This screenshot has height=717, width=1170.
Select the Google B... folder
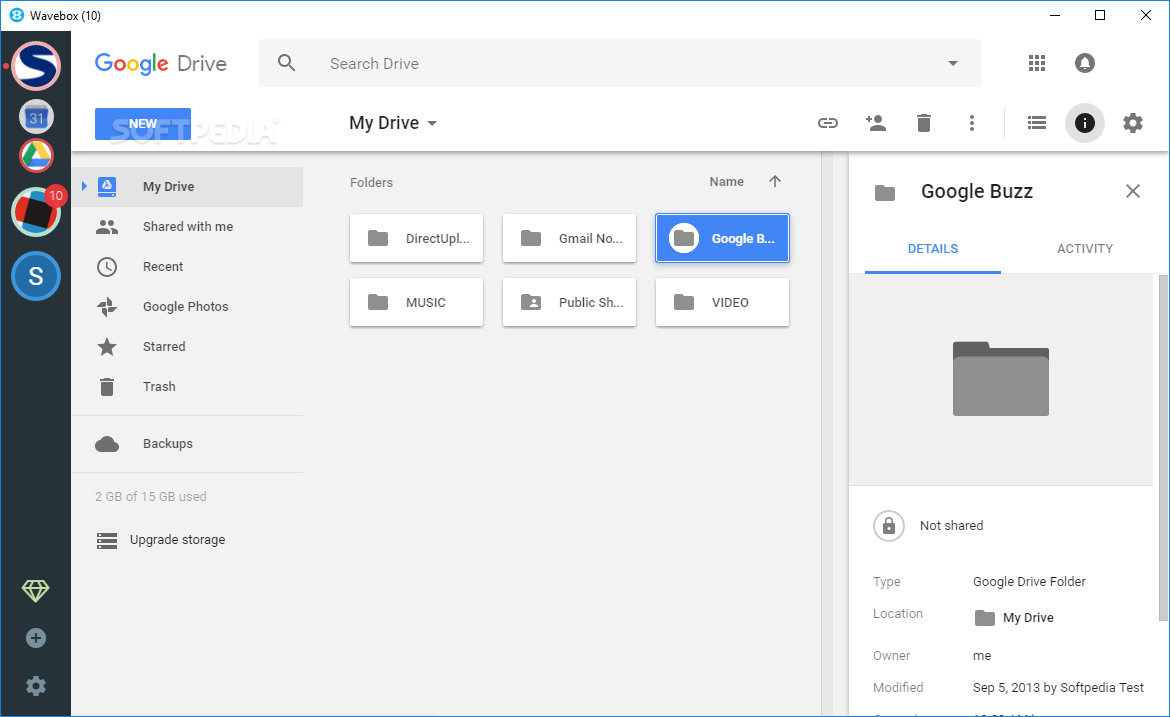tap(722, 239)
